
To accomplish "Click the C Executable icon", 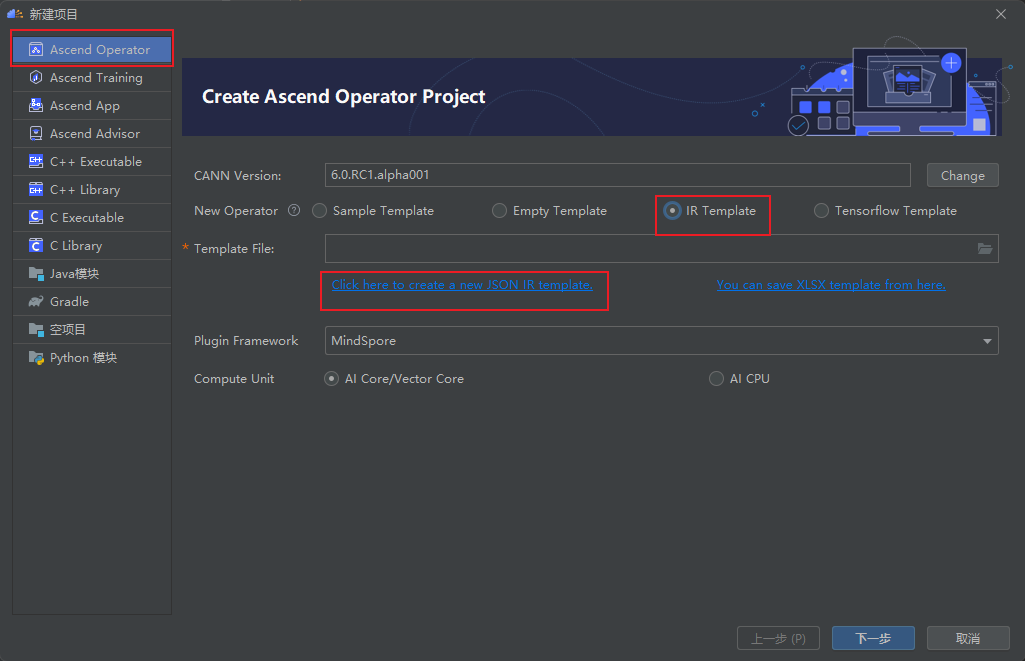I will (x=36, y=218).
